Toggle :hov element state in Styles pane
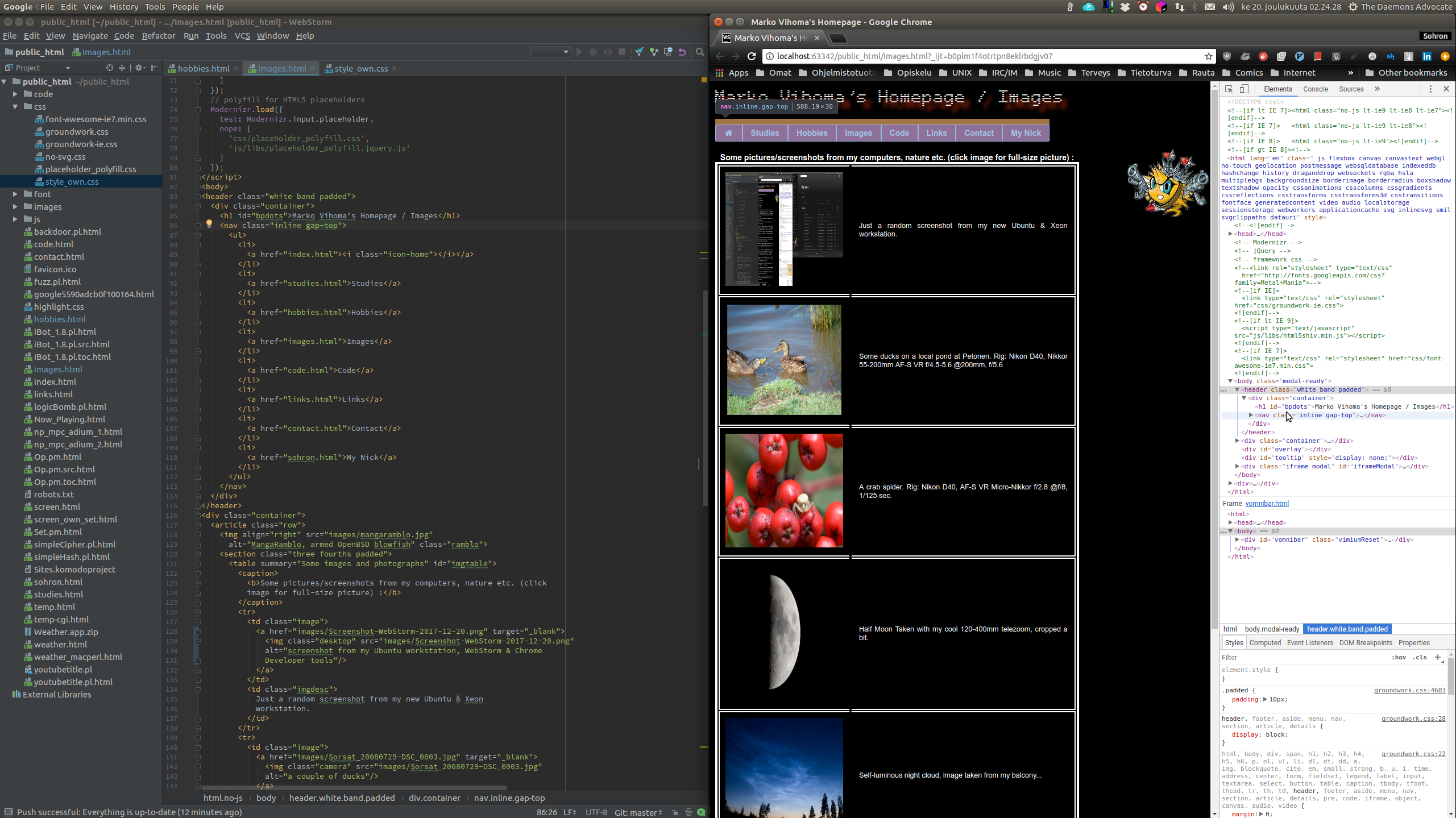Image resolution: width=1456 pixels, height=818 pixels. coord(1399,658)
